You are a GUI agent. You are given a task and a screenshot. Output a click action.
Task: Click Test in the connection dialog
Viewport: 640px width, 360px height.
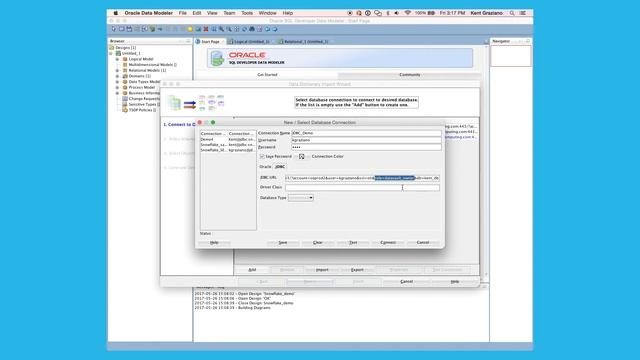(353, 242)
